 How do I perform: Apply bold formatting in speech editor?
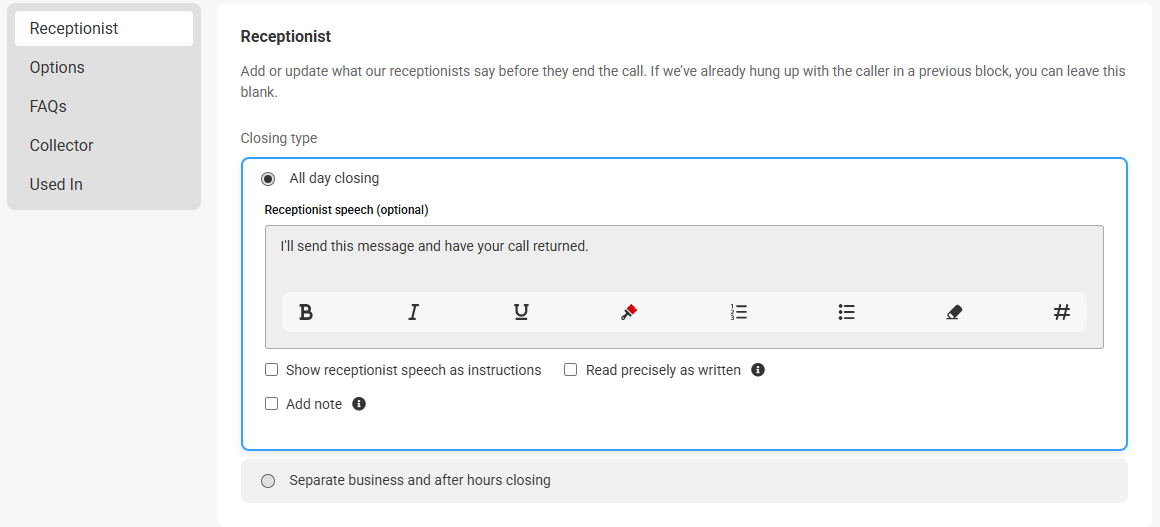(306, 312)
